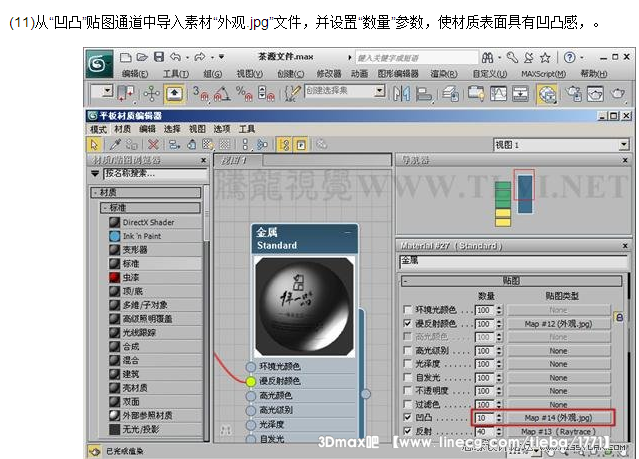Click the New file icon
The image size is (639, 459).
pyautogui.click(x=126, y=57)
